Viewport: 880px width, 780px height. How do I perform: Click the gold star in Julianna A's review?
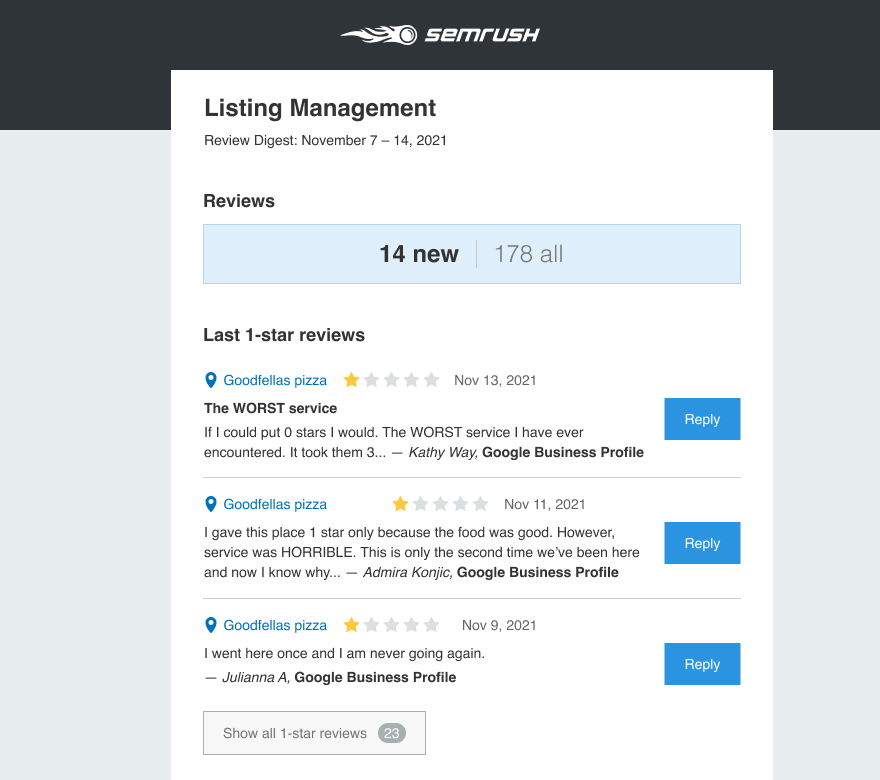coord(351,625)
